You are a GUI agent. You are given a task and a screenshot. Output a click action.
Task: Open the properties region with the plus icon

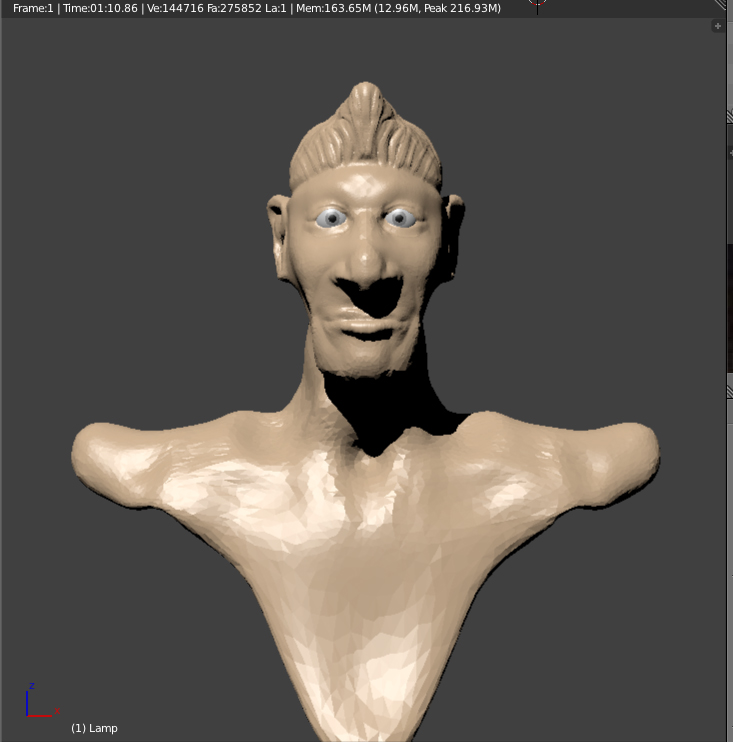pyautogui.click(x=717, y=26)
